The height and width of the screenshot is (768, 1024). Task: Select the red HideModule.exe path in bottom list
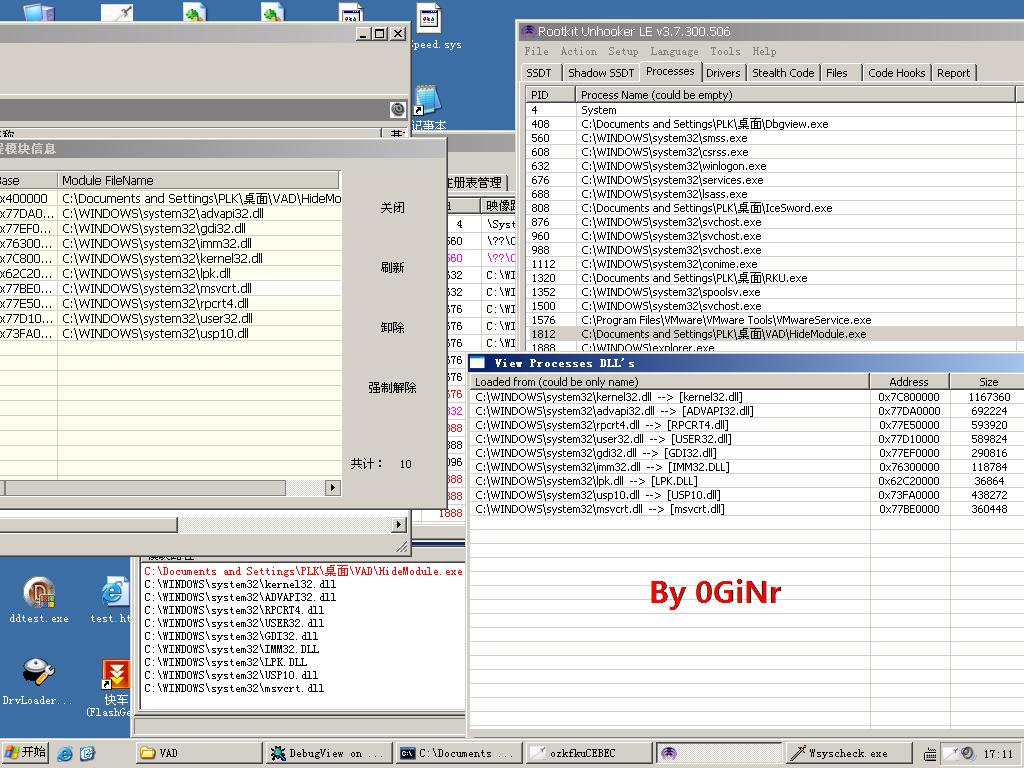pos(303,571)
